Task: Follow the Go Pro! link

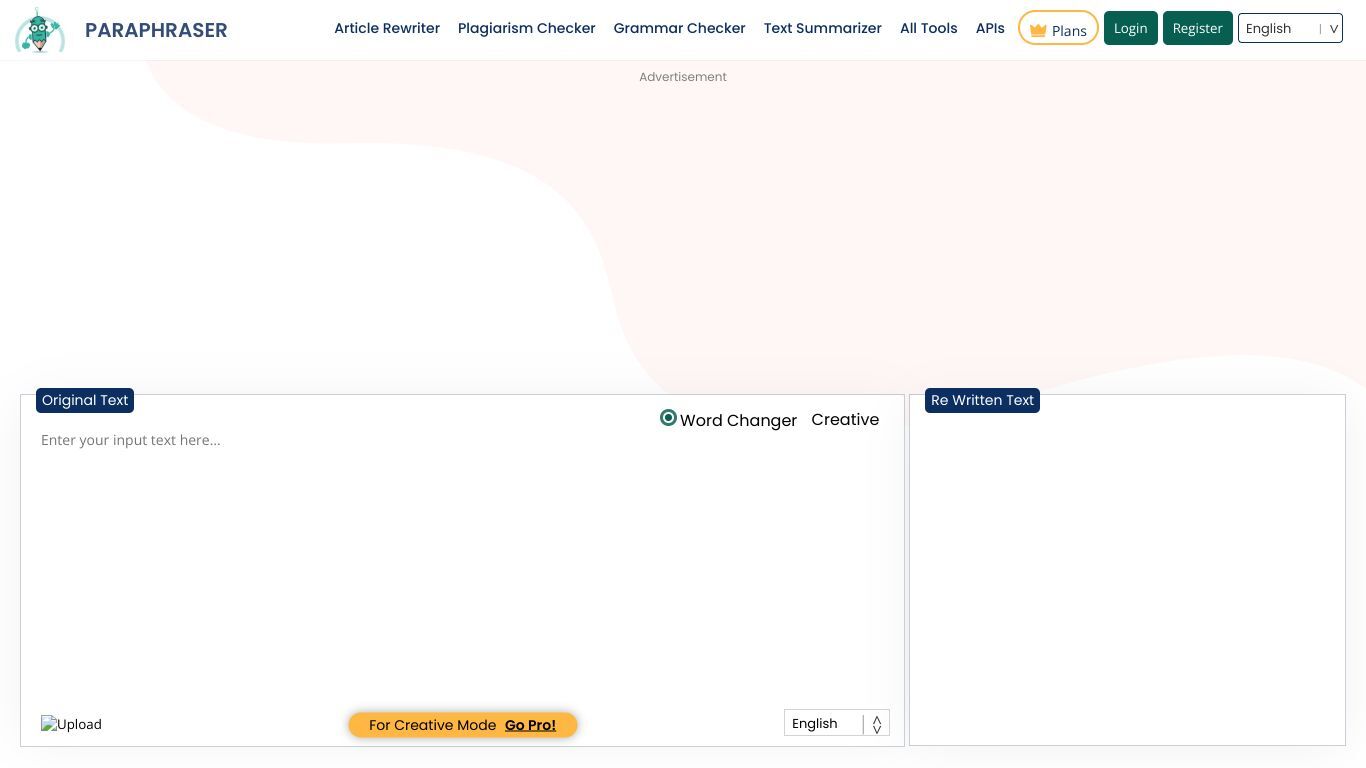Action: coord(530,725)
